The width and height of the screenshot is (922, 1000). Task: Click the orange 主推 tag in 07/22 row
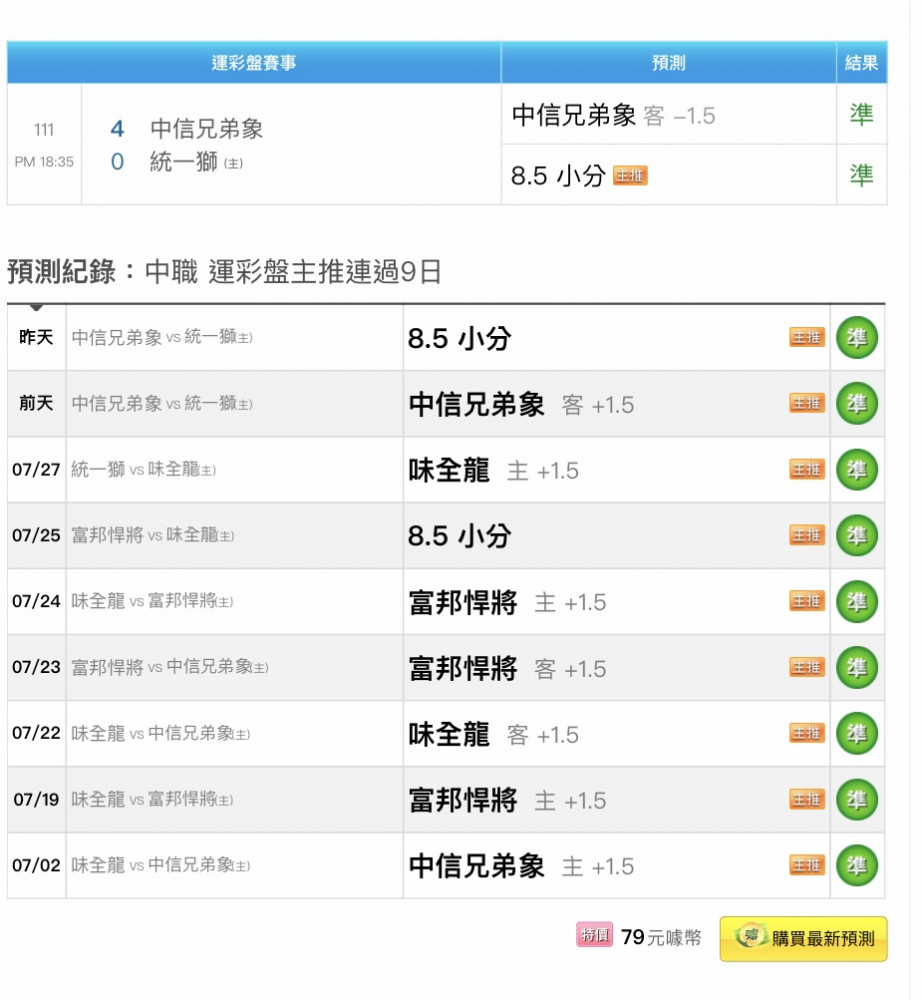[x=807, y=733]
